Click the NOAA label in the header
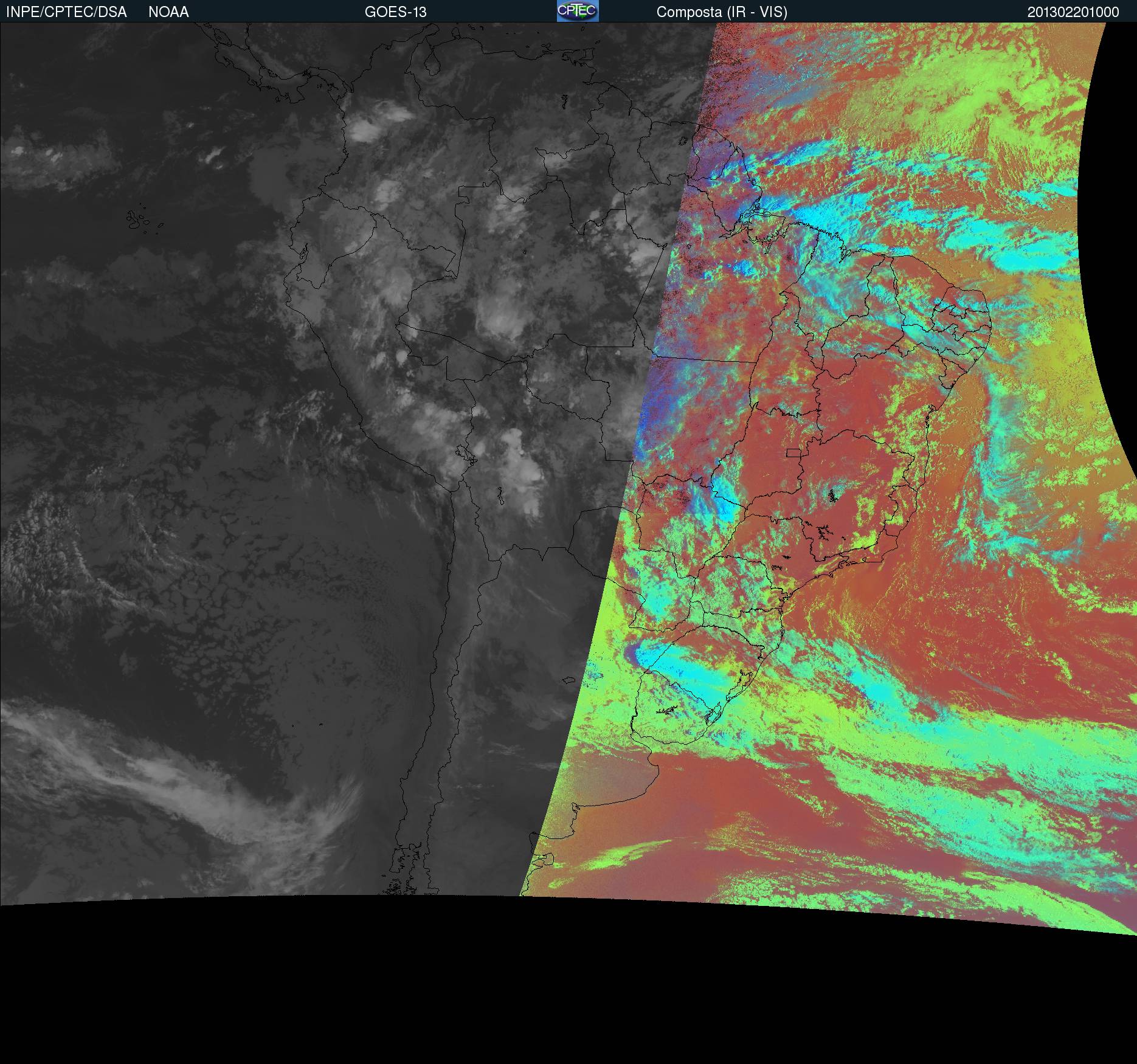 168,12
